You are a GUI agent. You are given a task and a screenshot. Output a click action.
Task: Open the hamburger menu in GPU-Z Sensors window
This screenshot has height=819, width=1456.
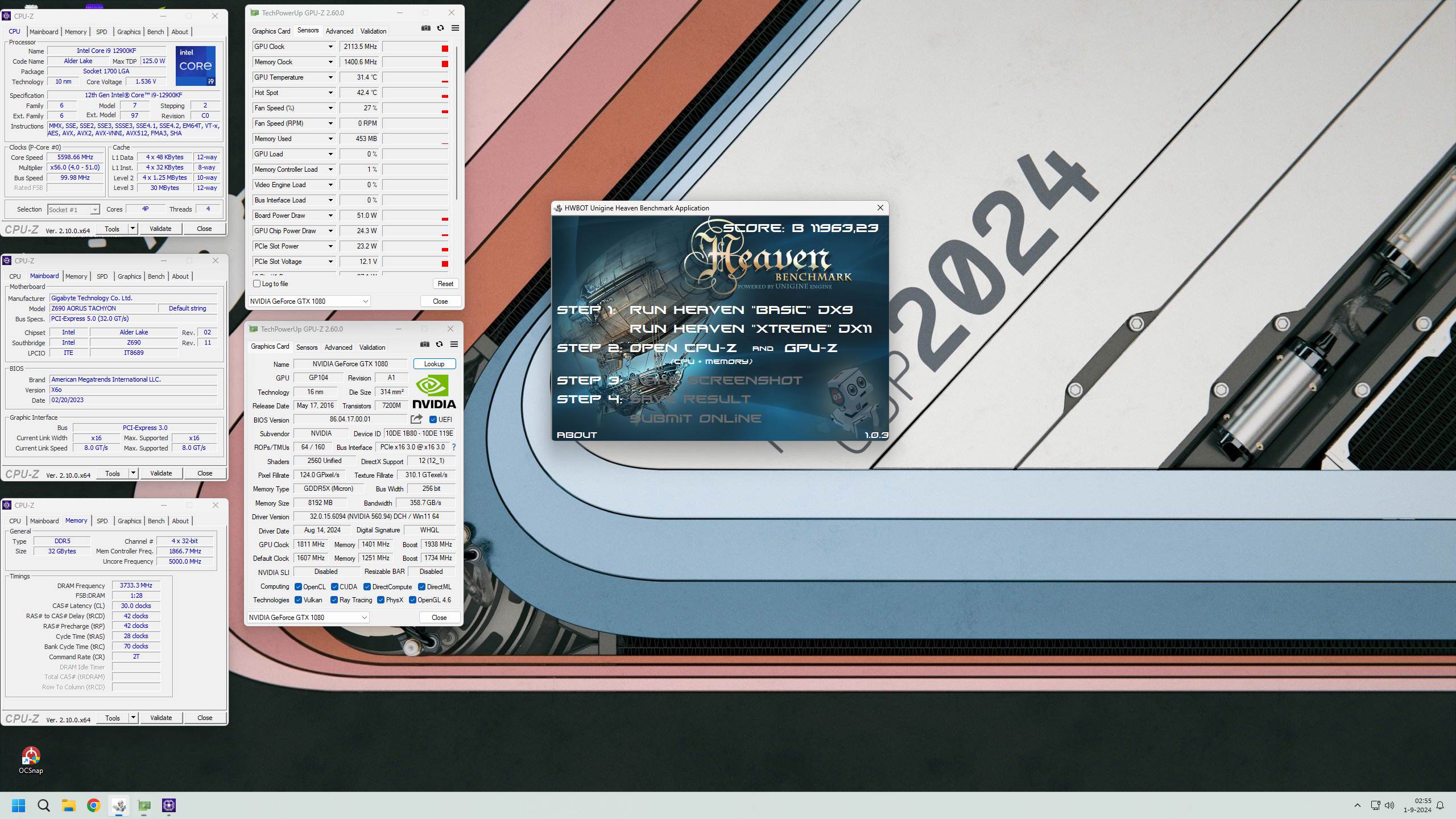pos(455,28)
